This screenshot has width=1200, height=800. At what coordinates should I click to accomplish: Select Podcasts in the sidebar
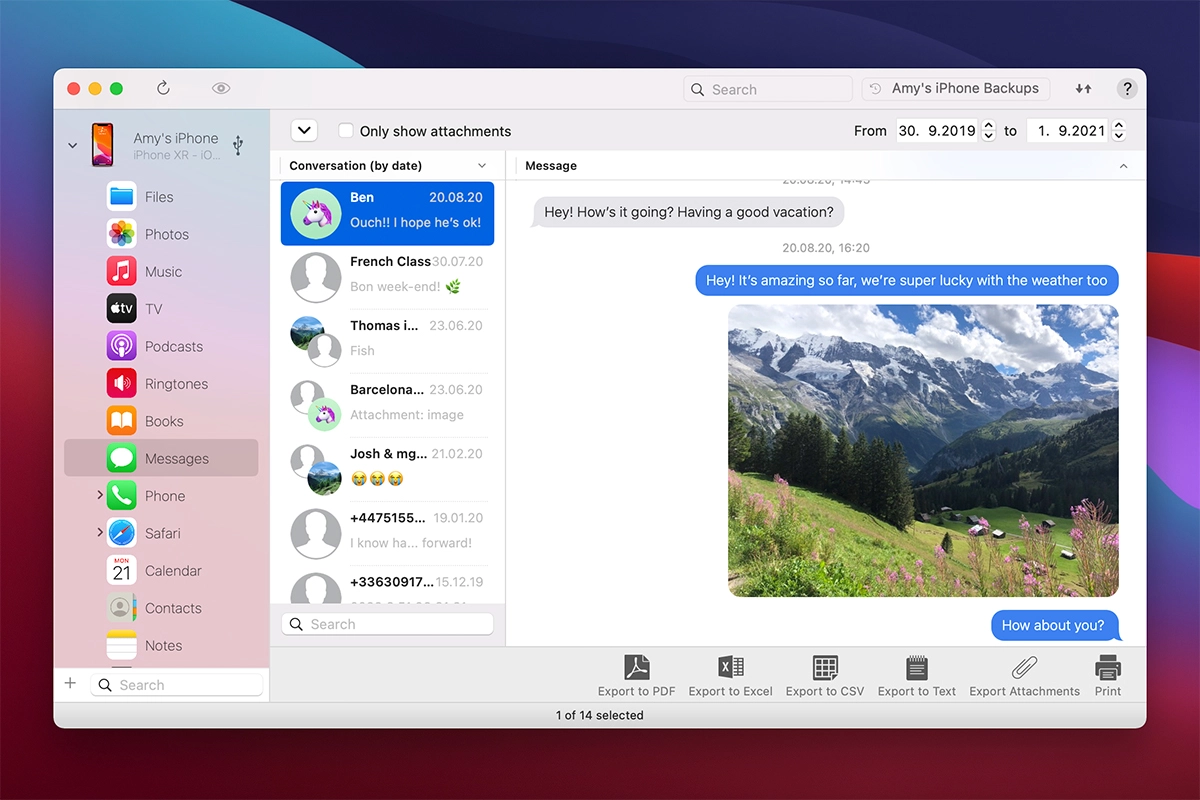tap(174, 346)
